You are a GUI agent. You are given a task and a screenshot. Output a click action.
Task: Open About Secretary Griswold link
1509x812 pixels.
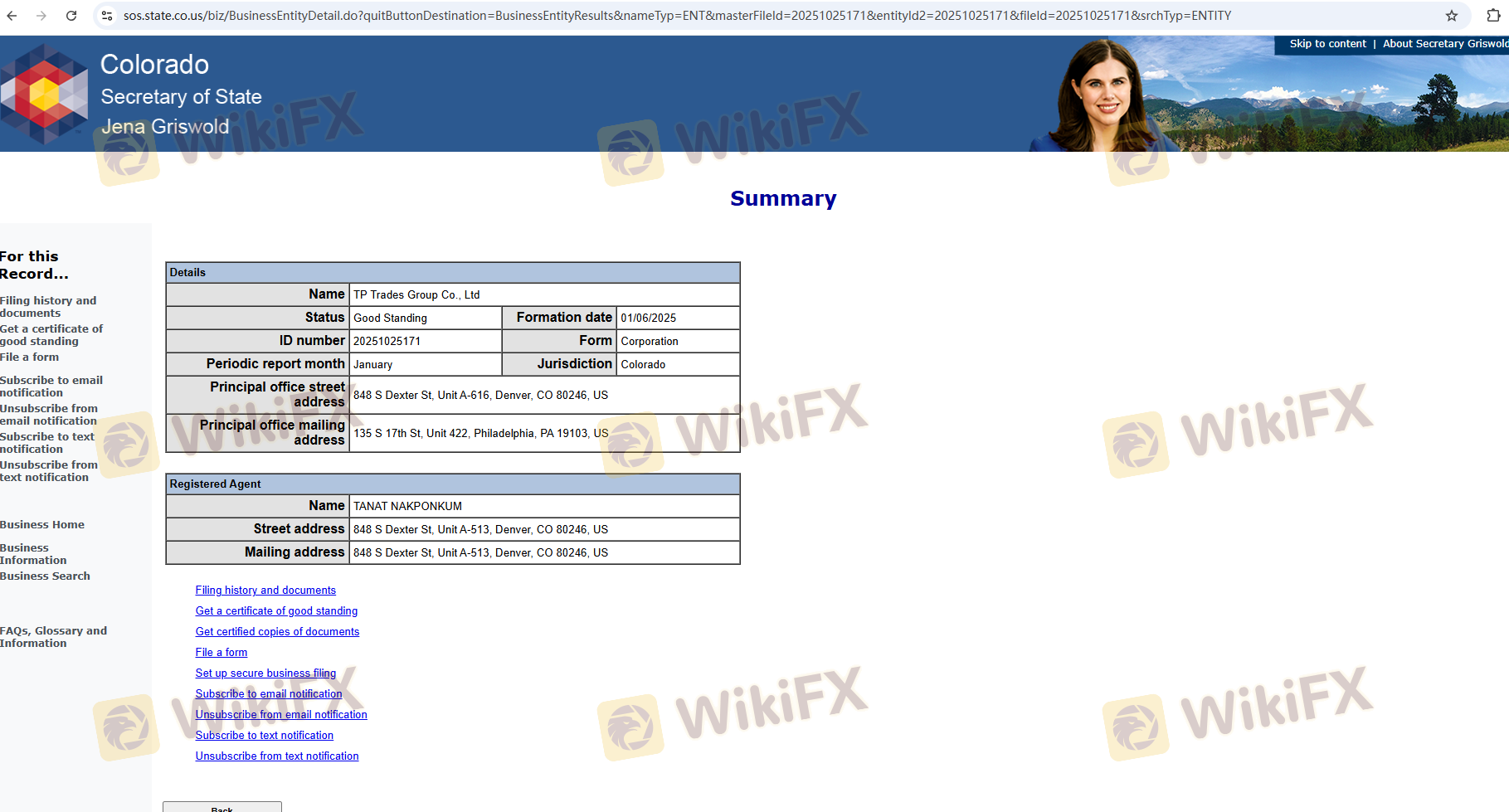point(1444,44)
